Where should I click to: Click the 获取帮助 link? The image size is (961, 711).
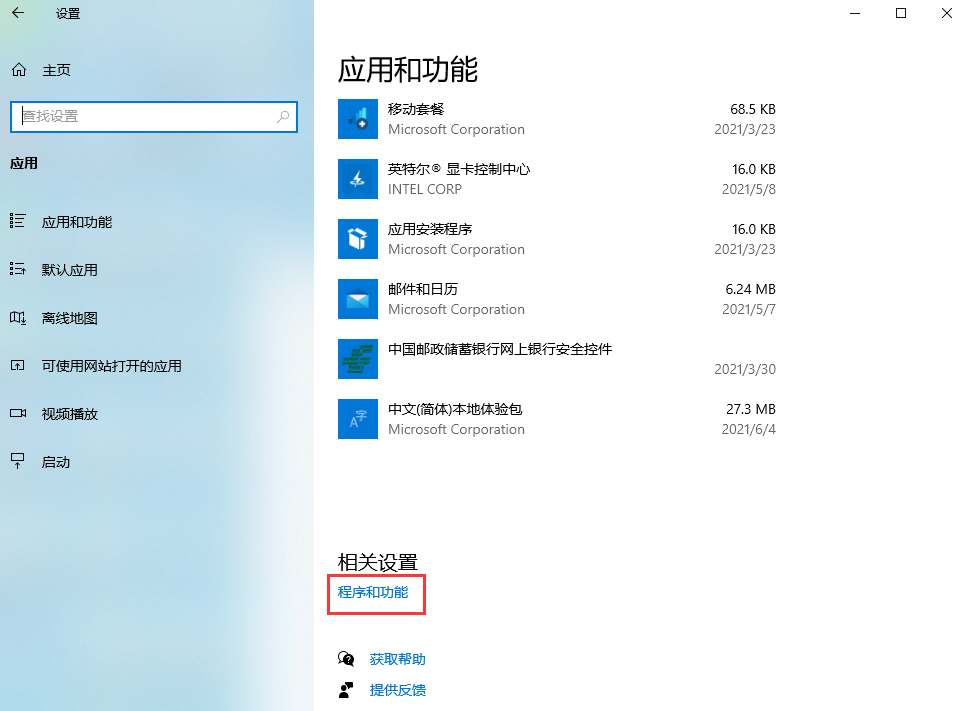coord(397,659)
